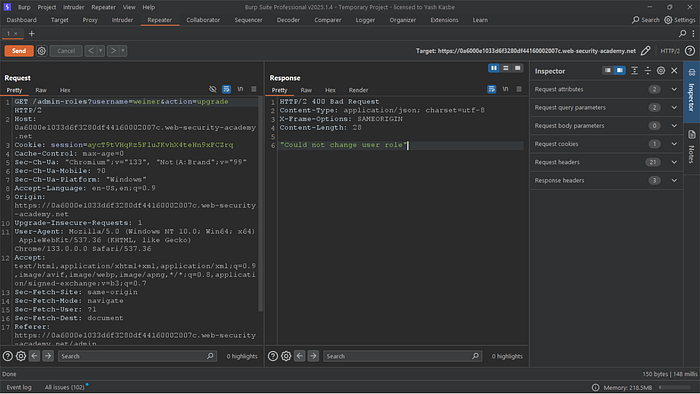
Task: Go to next response search match
Action: [x=313, y=356]
